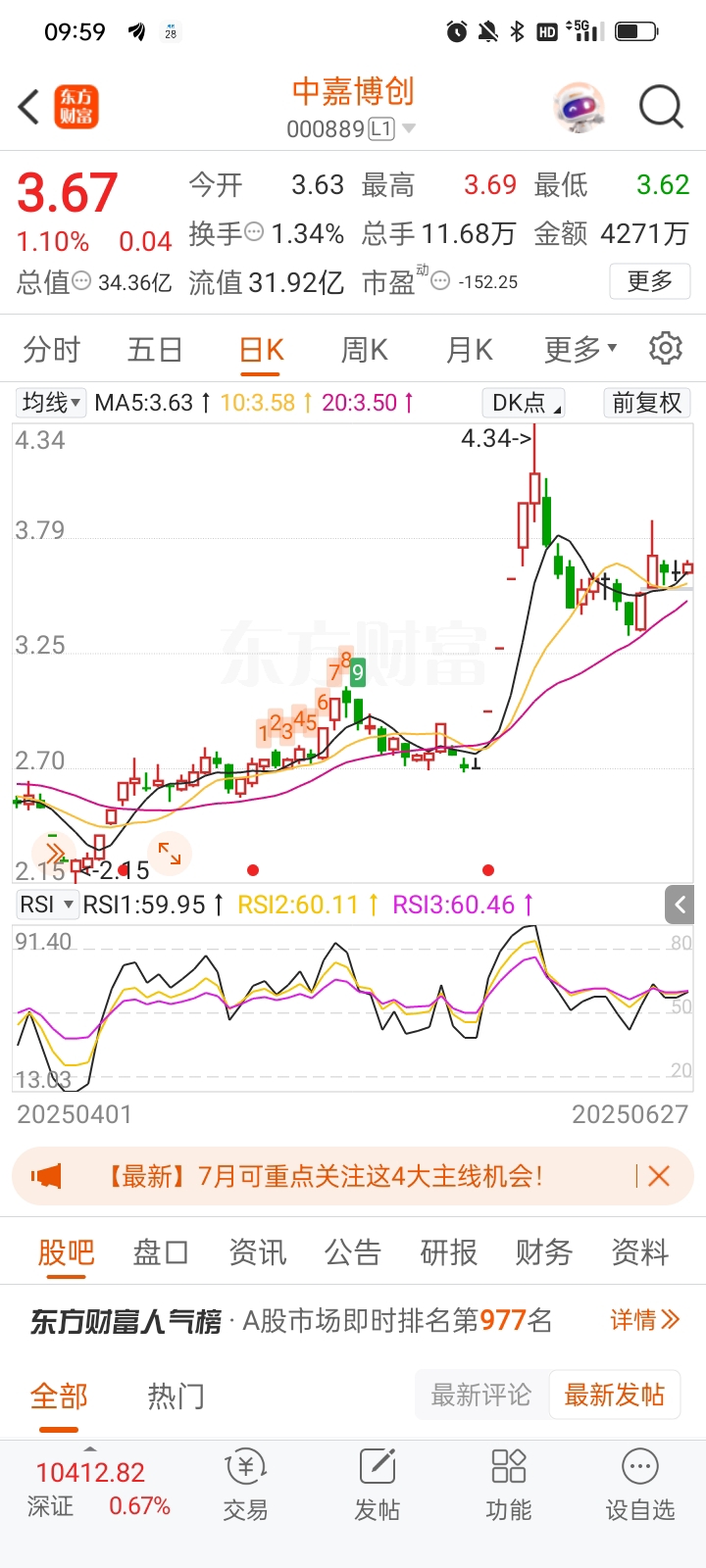Tap the 更多 quote details button
This screenshot has height=1568, width=706.
click(650, 281)
